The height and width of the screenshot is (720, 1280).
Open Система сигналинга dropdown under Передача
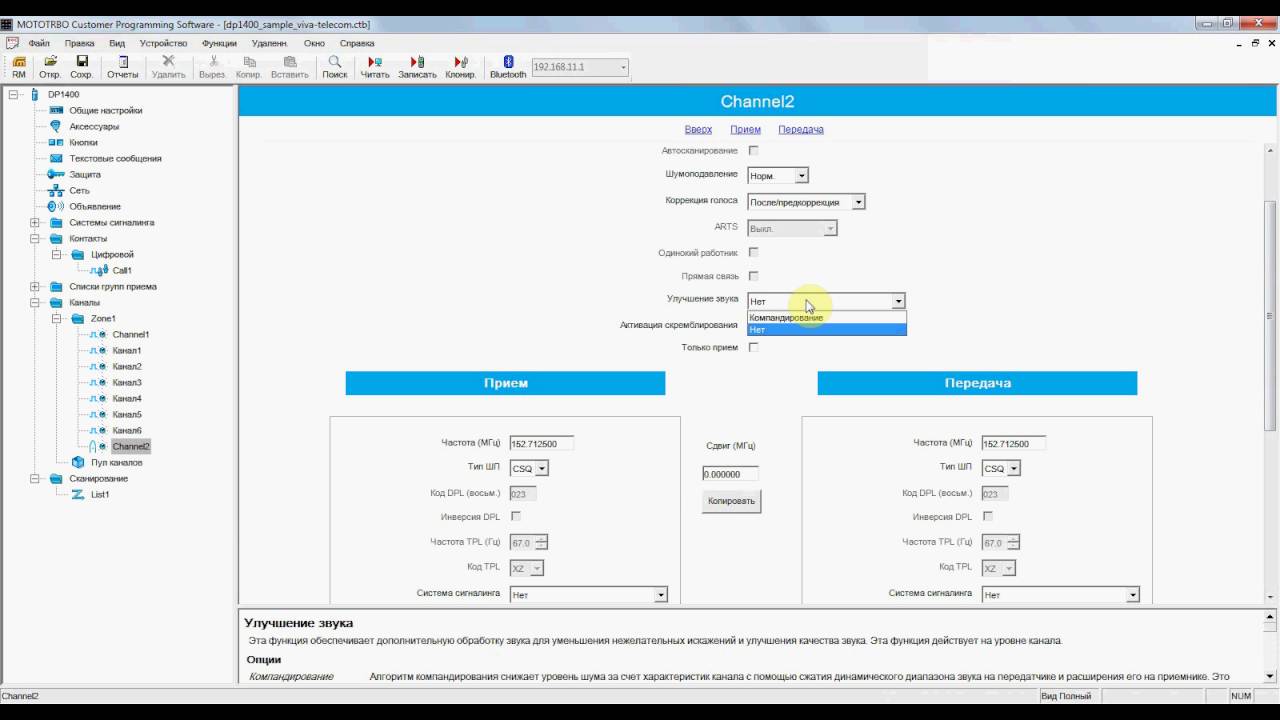(x=1060, y=594)
